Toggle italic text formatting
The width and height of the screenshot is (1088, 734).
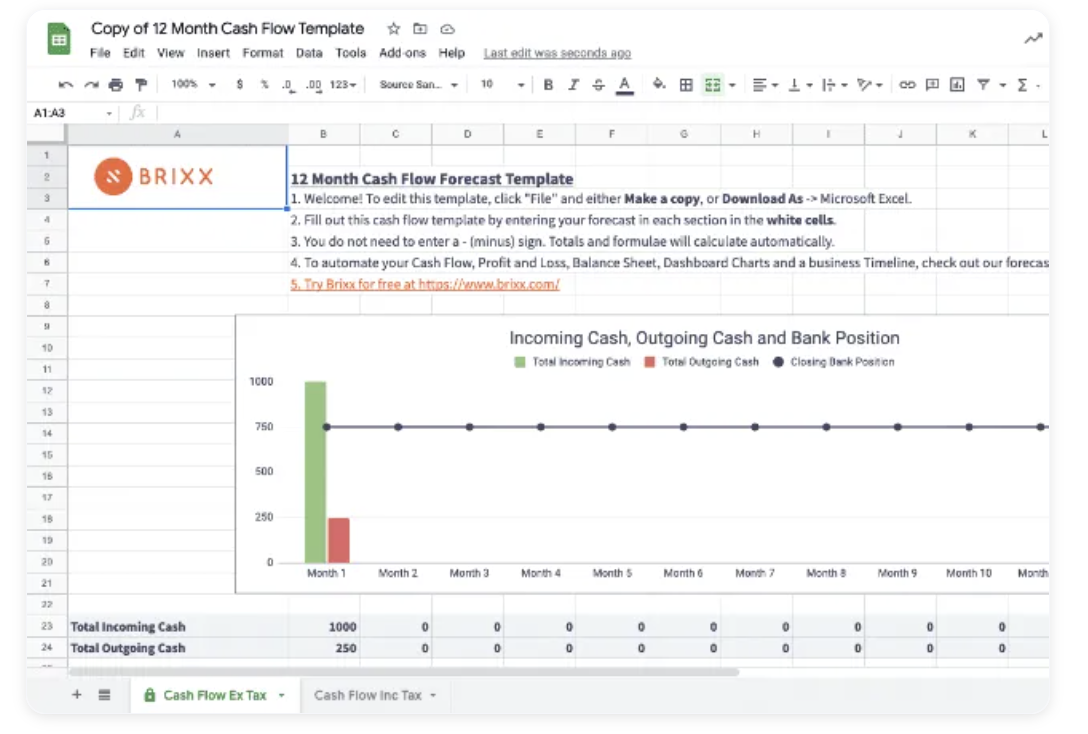click(x=573, y=85)
